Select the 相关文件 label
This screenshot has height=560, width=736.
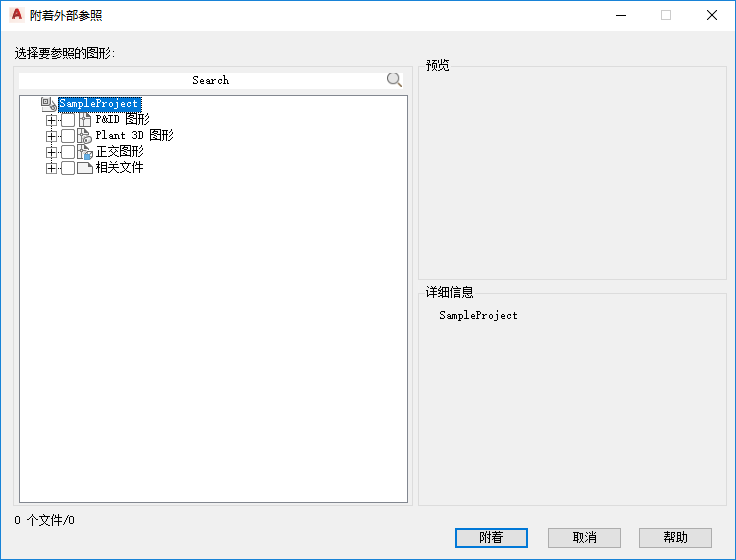click(120, 168)
